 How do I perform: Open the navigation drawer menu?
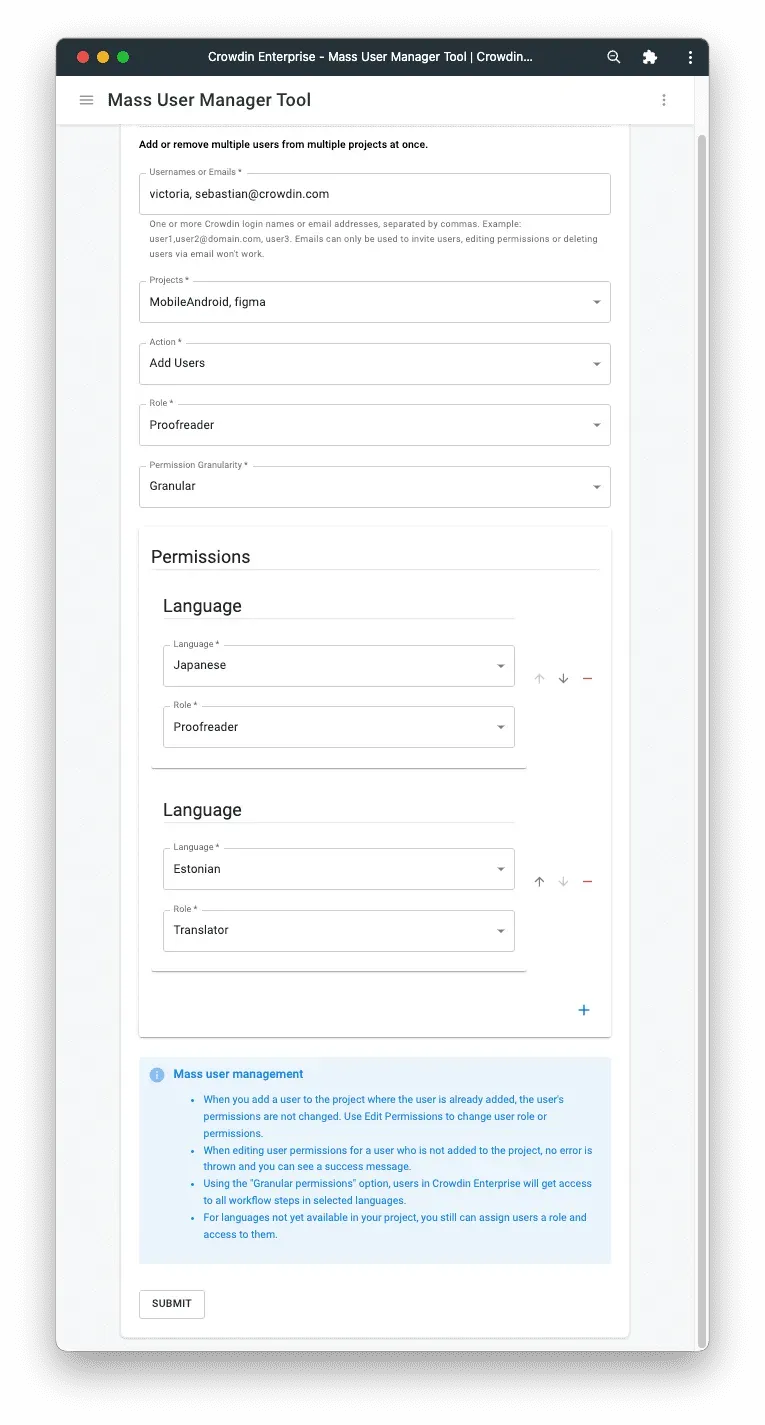pyautogui.click(x=86, y=100)
